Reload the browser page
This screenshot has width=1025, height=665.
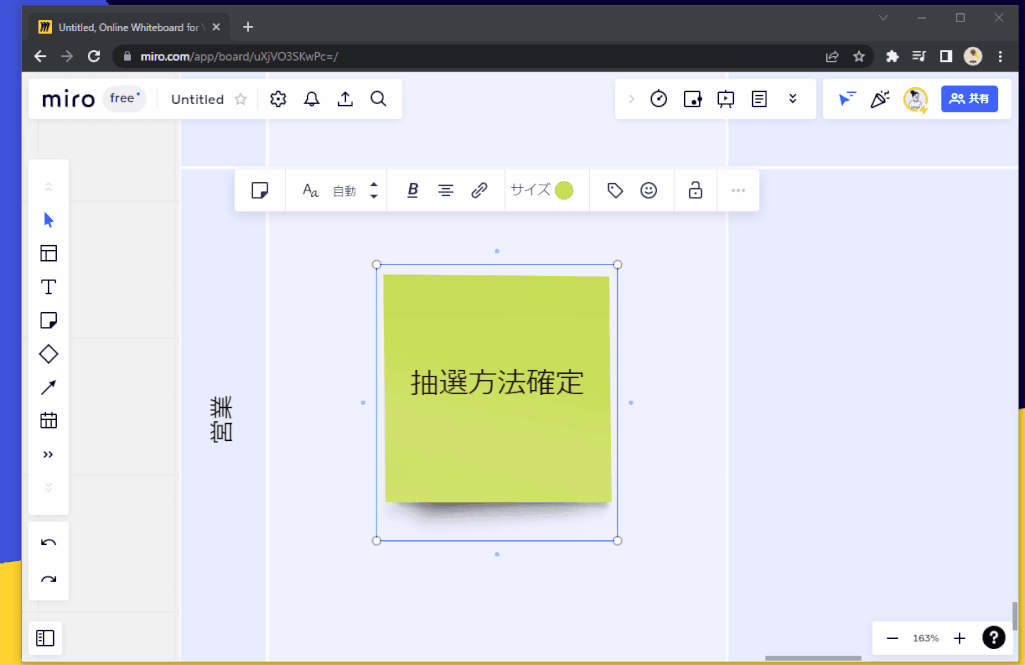tap(94, 56)
